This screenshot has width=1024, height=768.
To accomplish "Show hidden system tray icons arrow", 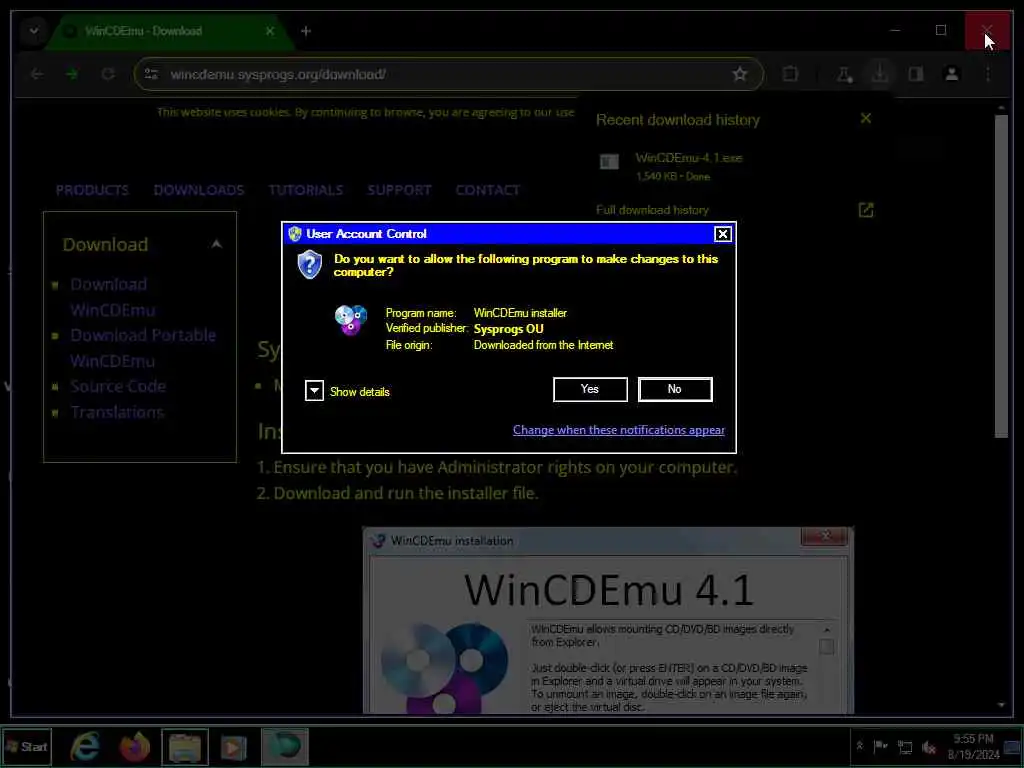I will pyautogui.click(x=859, y=746).
